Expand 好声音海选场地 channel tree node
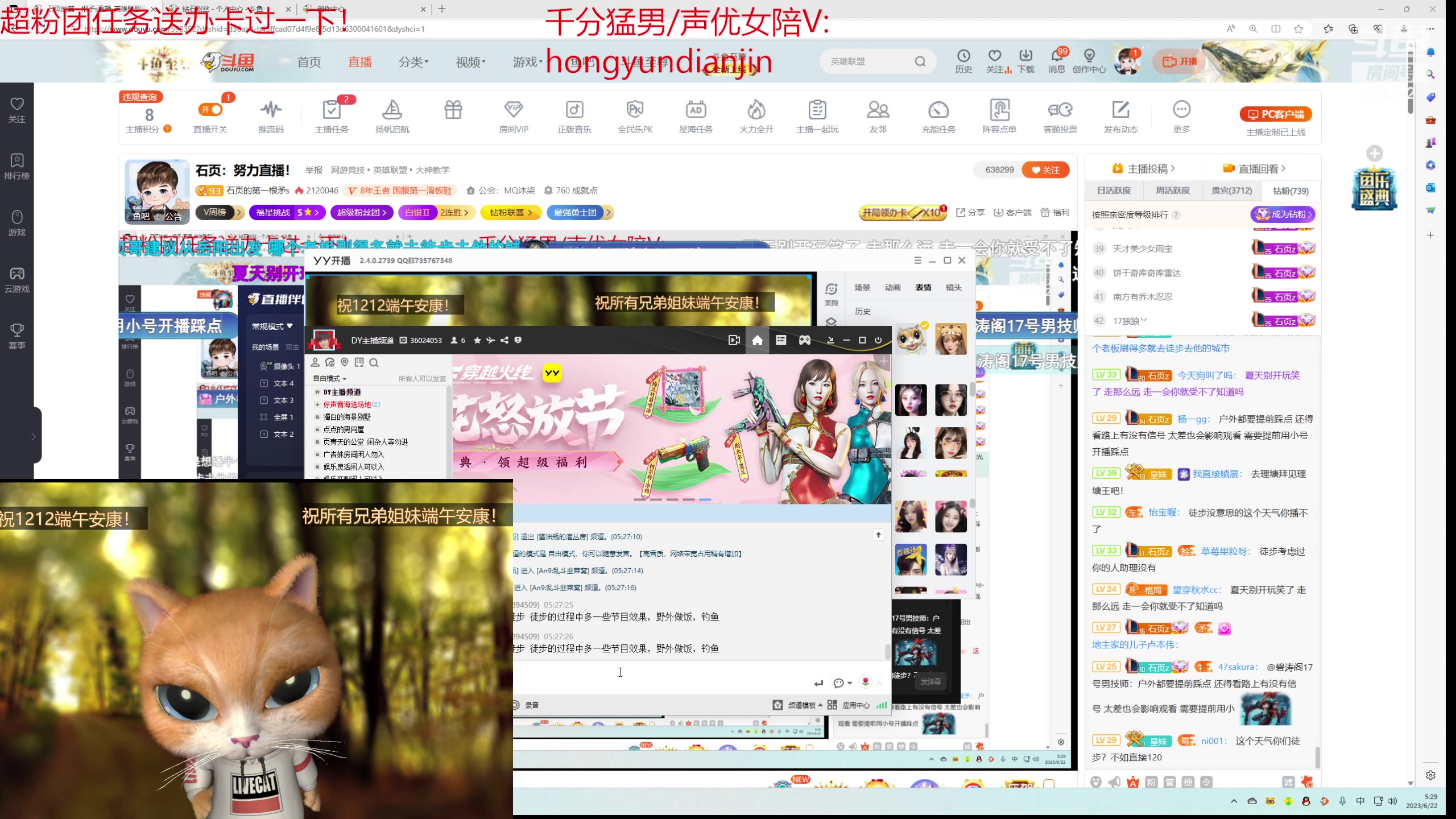Viewport: 1456px width, 819px height. click(317, 404)
